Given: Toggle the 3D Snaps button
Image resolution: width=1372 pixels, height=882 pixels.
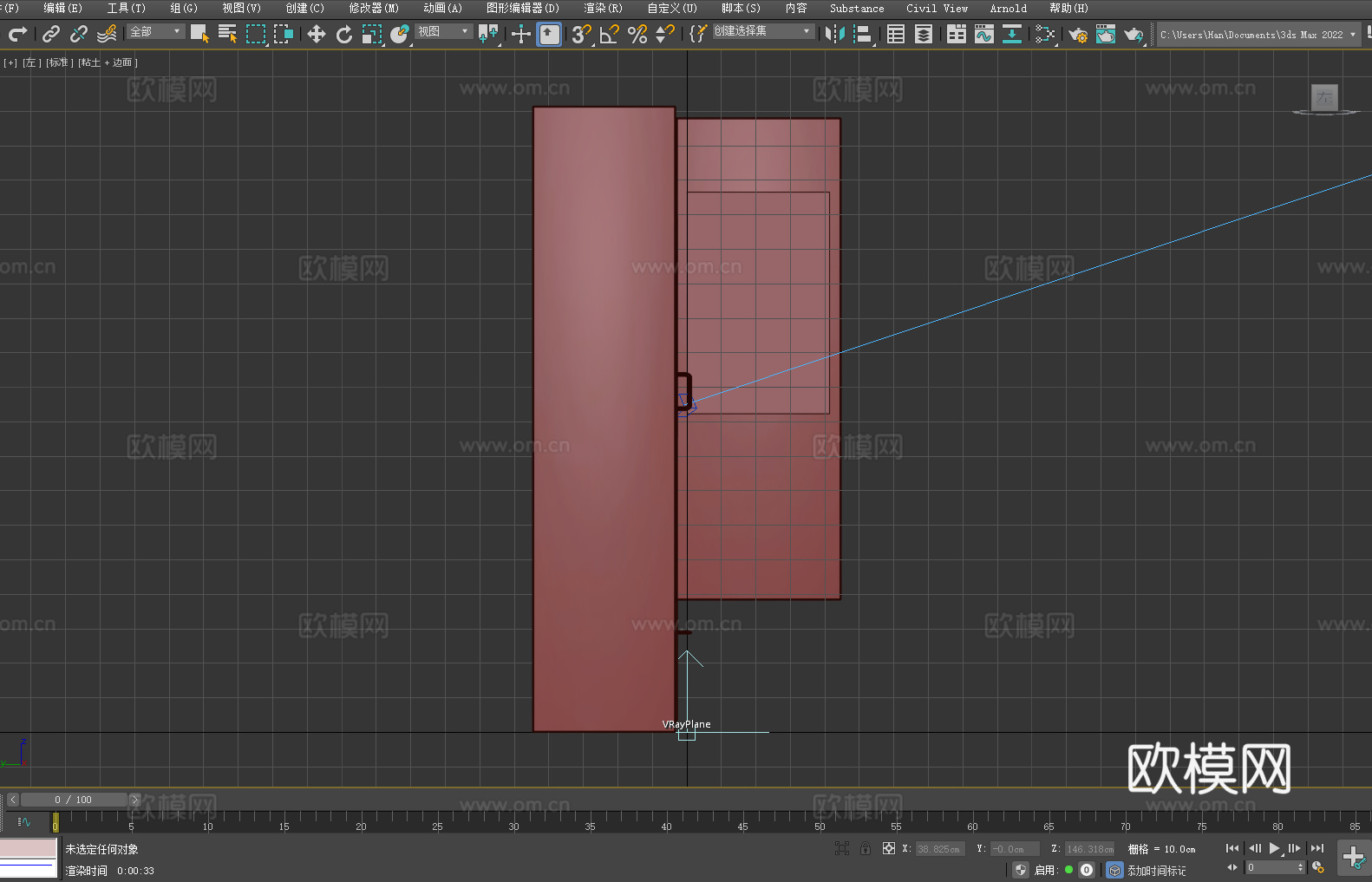Looking at the screenshot, I should tap(582, 34).
